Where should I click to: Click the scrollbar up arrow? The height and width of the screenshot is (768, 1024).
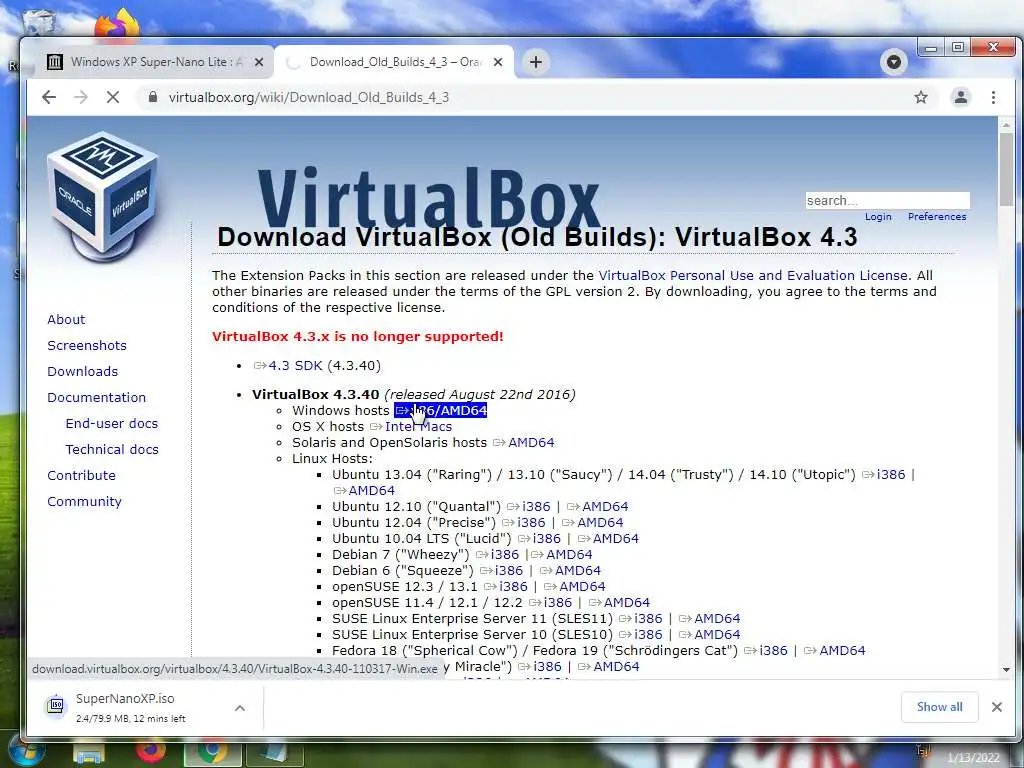(1006, 125)
